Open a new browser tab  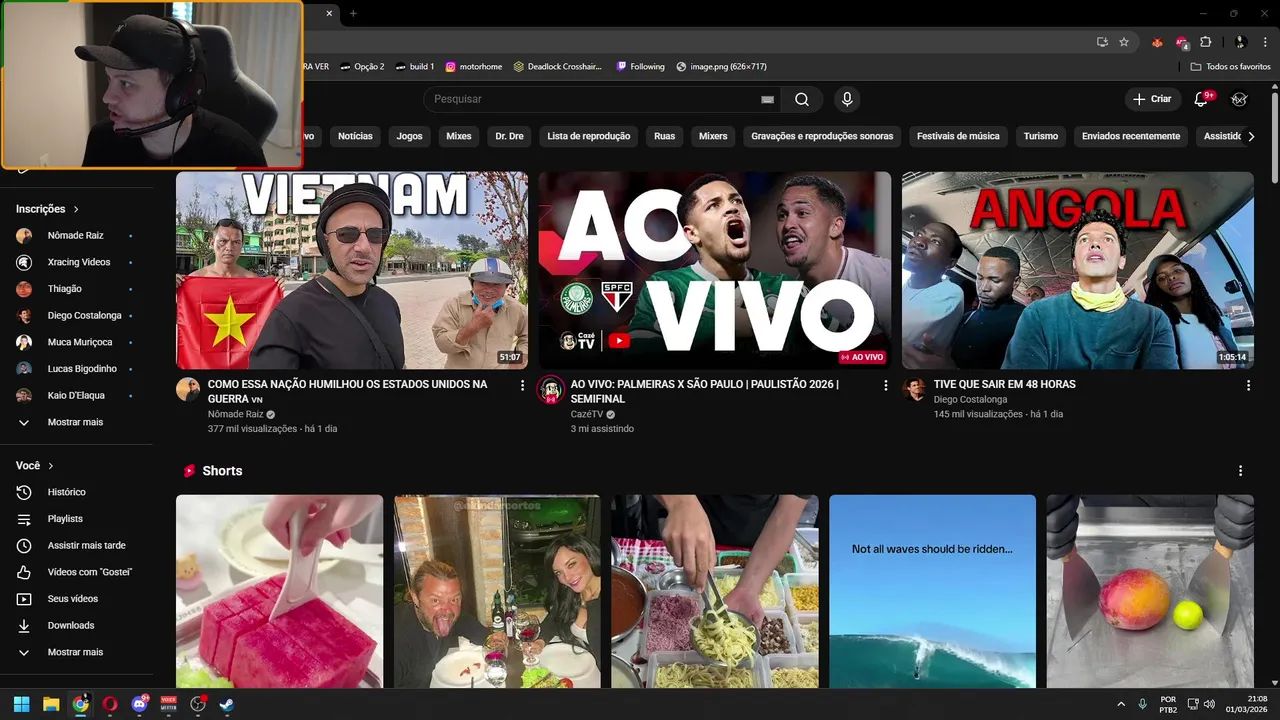(353, 13)
